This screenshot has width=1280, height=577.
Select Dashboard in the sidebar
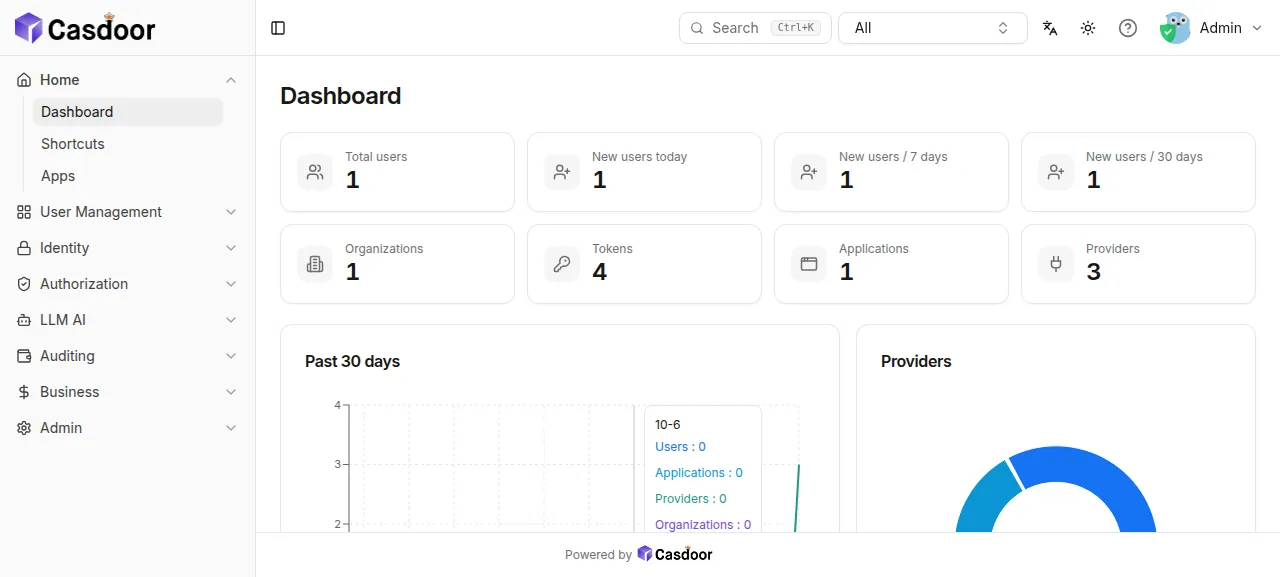(x=128, y=112)
